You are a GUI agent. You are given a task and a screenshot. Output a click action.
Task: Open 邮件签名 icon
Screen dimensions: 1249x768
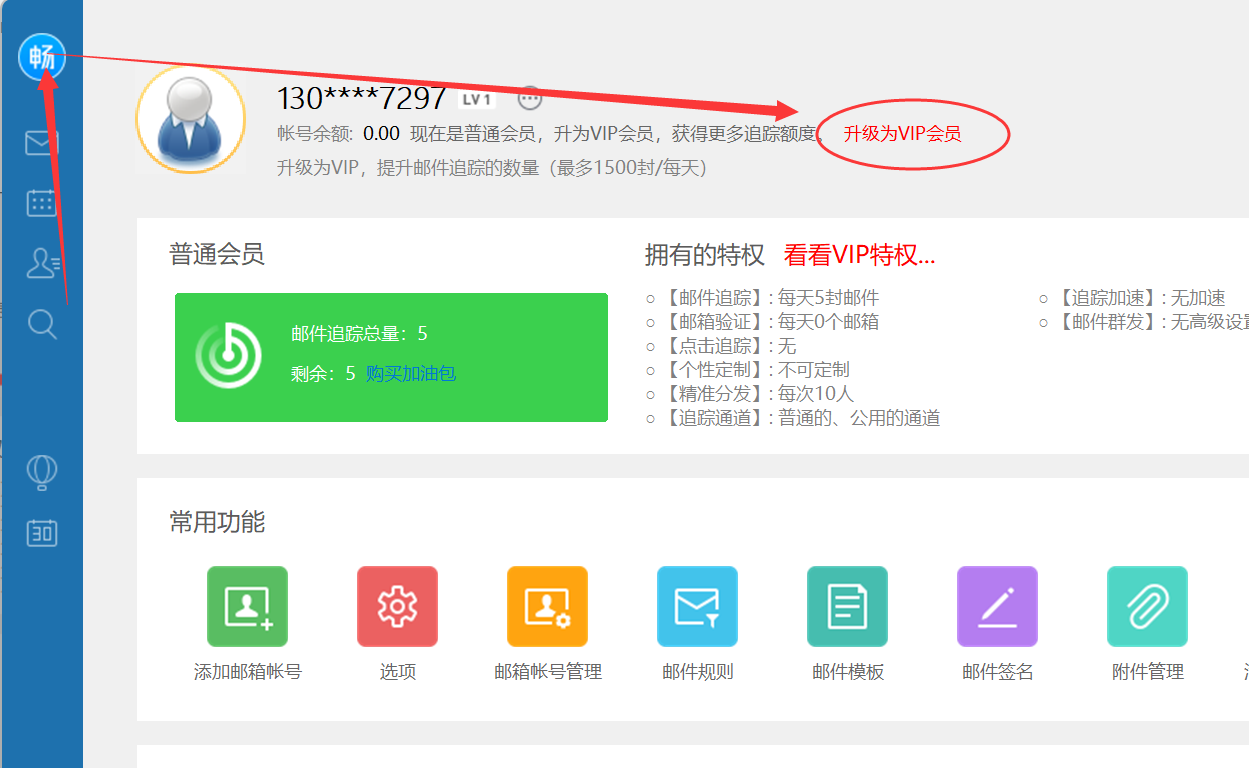point(997,606)
